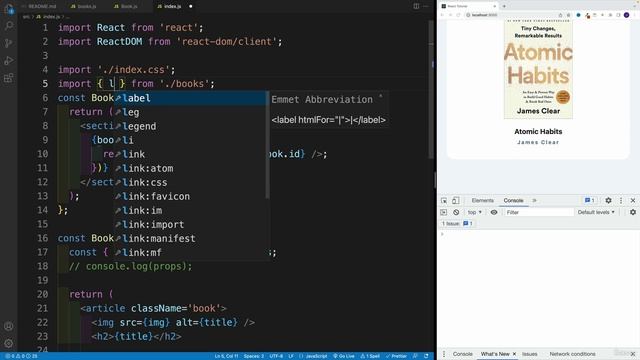Toggle DevTools device toolbar icon
The height and width of the screenshot is (360, 640).
click(456, 200)
